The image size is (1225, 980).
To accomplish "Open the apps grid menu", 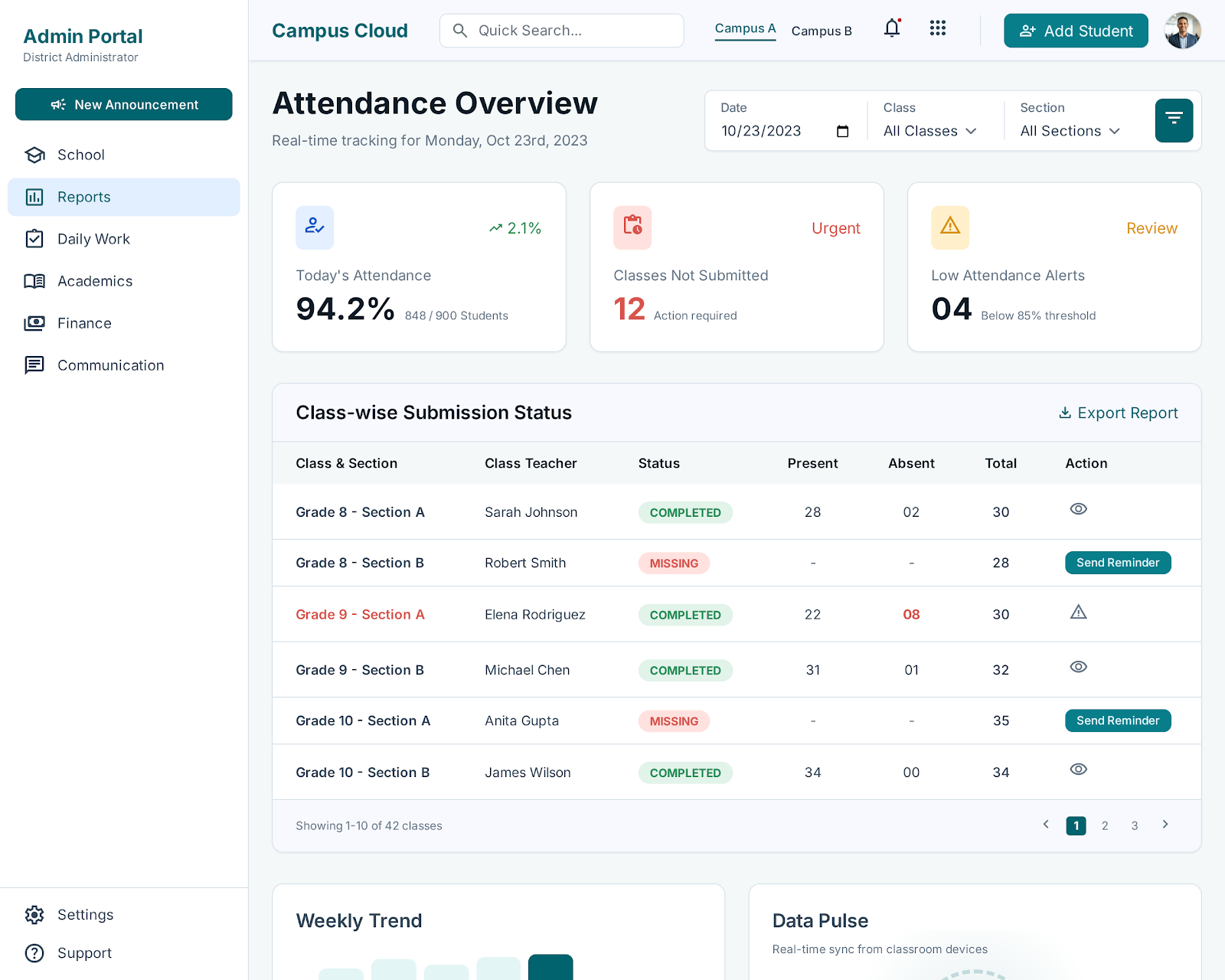I will 938,28.
